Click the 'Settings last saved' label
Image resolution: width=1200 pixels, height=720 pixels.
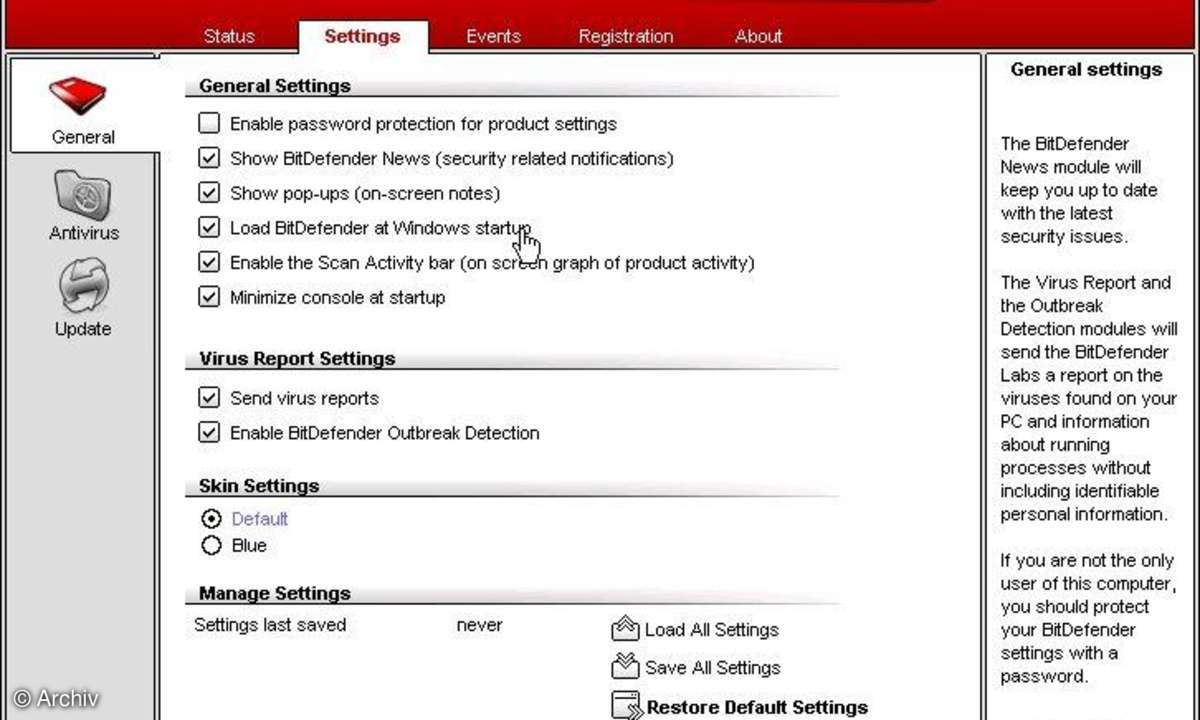coord(270,625)
